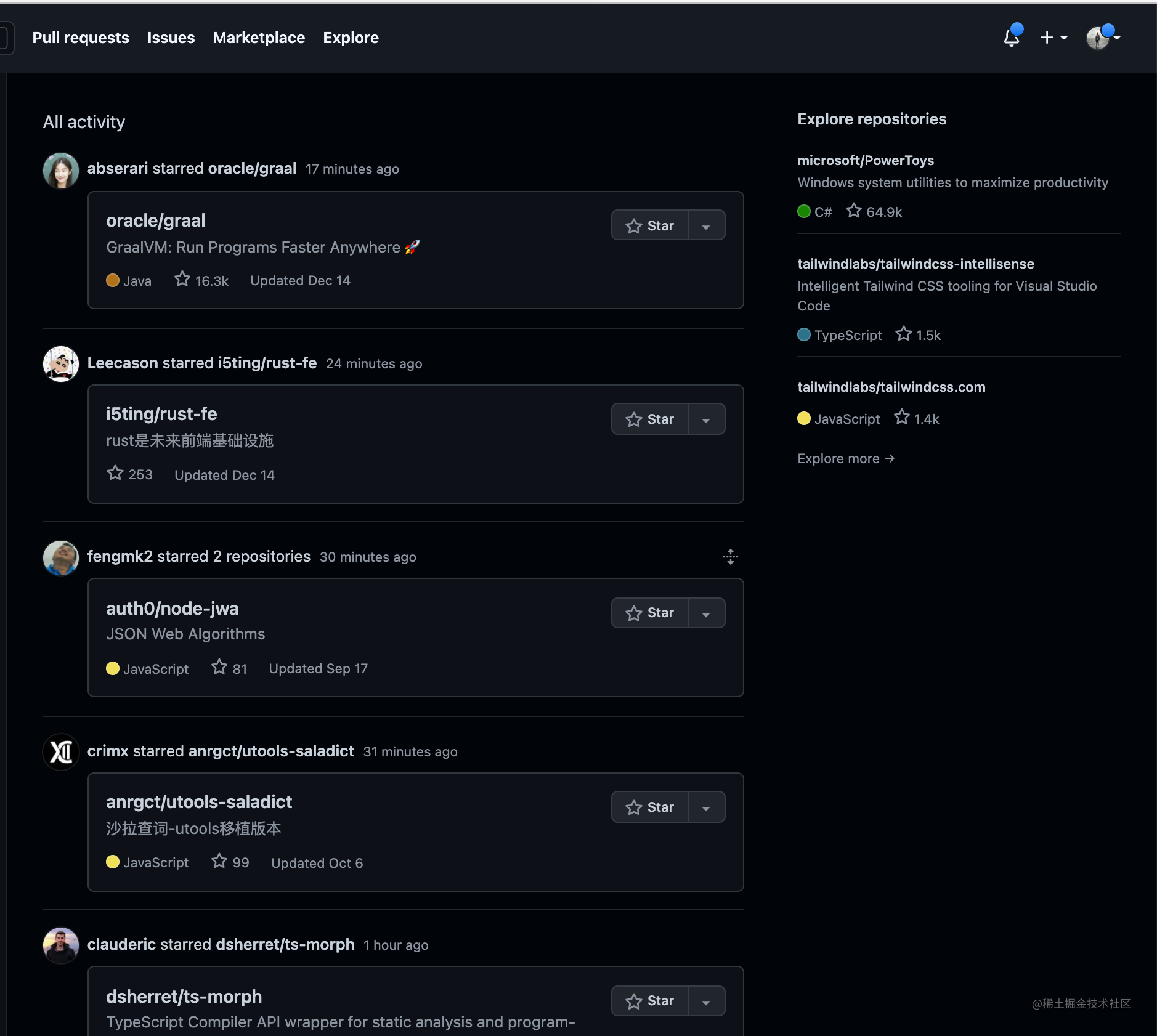
Task: Open oracle/graal link in activity header
Action: [x=252, y=168]
